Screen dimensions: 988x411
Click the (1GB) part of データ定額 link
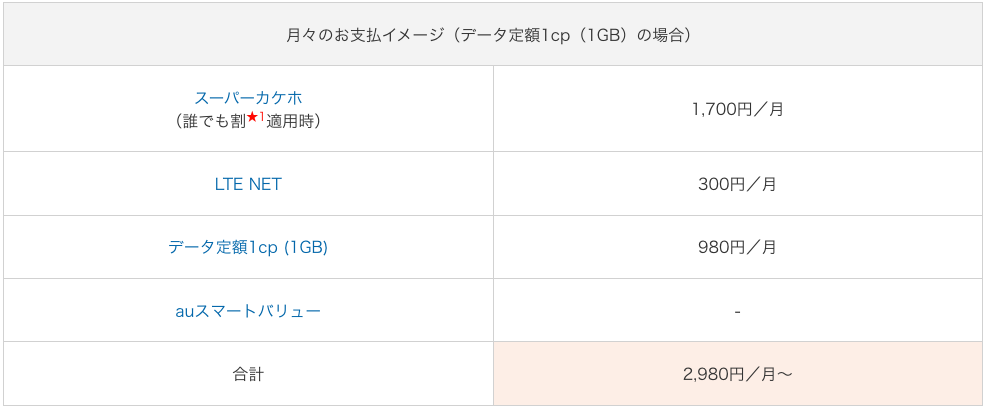[x=305, y=248]
